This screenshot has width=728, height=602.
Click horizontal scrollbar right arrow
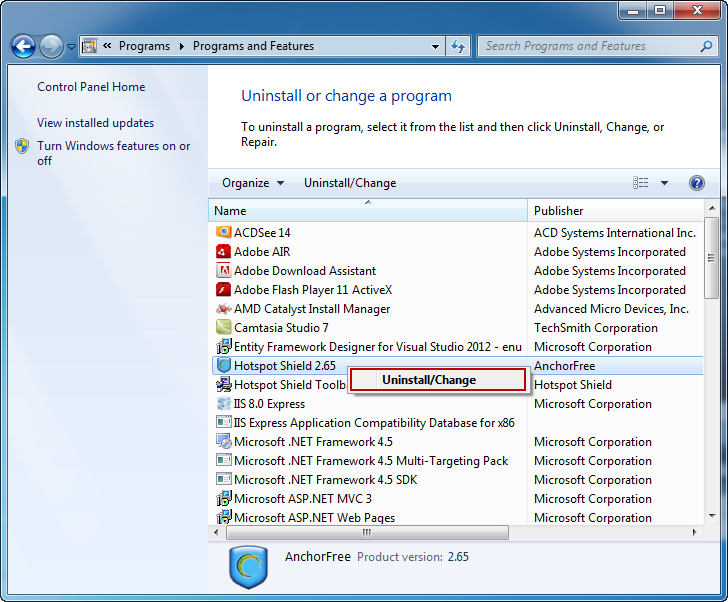click(x=695, y=532)
